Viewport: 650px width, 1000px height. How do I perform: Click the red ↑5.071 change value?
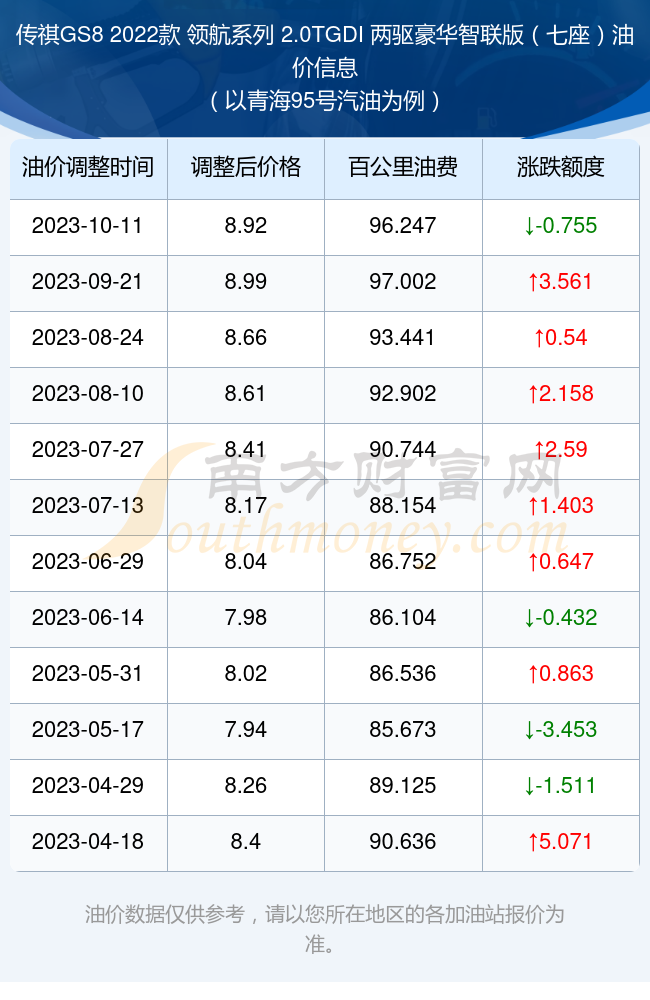tap(561, 842)
